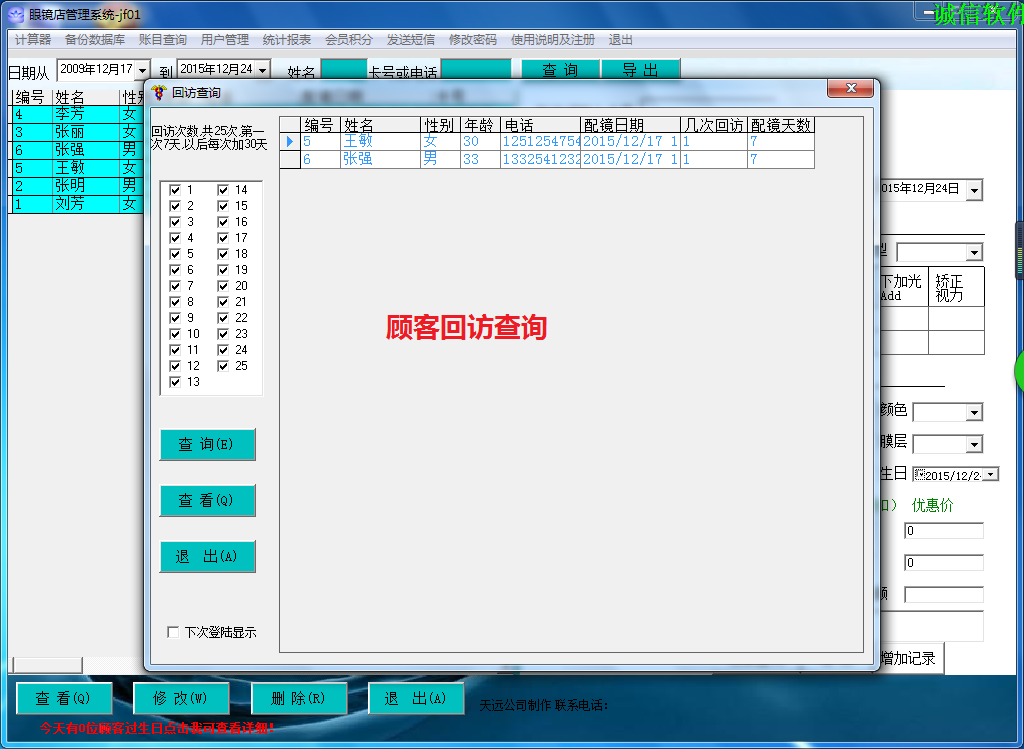The width and height of the screenshot is (1024, 749).
Task: Enable 下次登陆显示 checkbox
Action: [x=173, y=632]
